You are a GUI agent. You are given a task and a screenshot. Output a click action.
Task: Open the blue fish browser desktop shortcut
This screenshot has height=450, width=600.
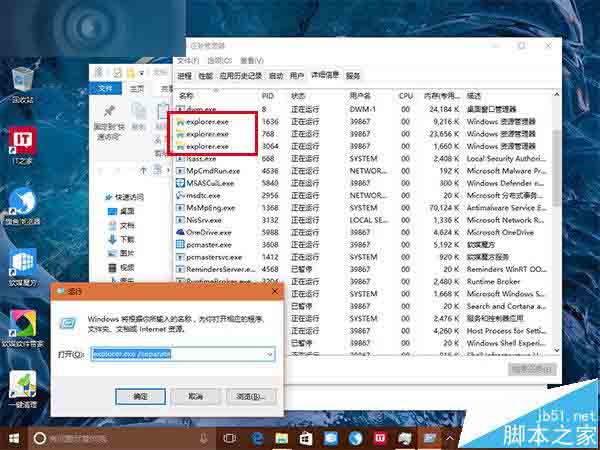(x=22, y=206)
